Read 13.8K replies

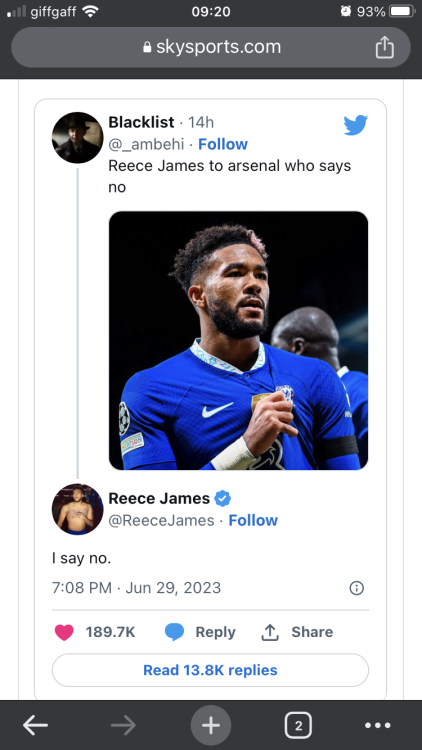pyautogui.click(x=210, y=670)
